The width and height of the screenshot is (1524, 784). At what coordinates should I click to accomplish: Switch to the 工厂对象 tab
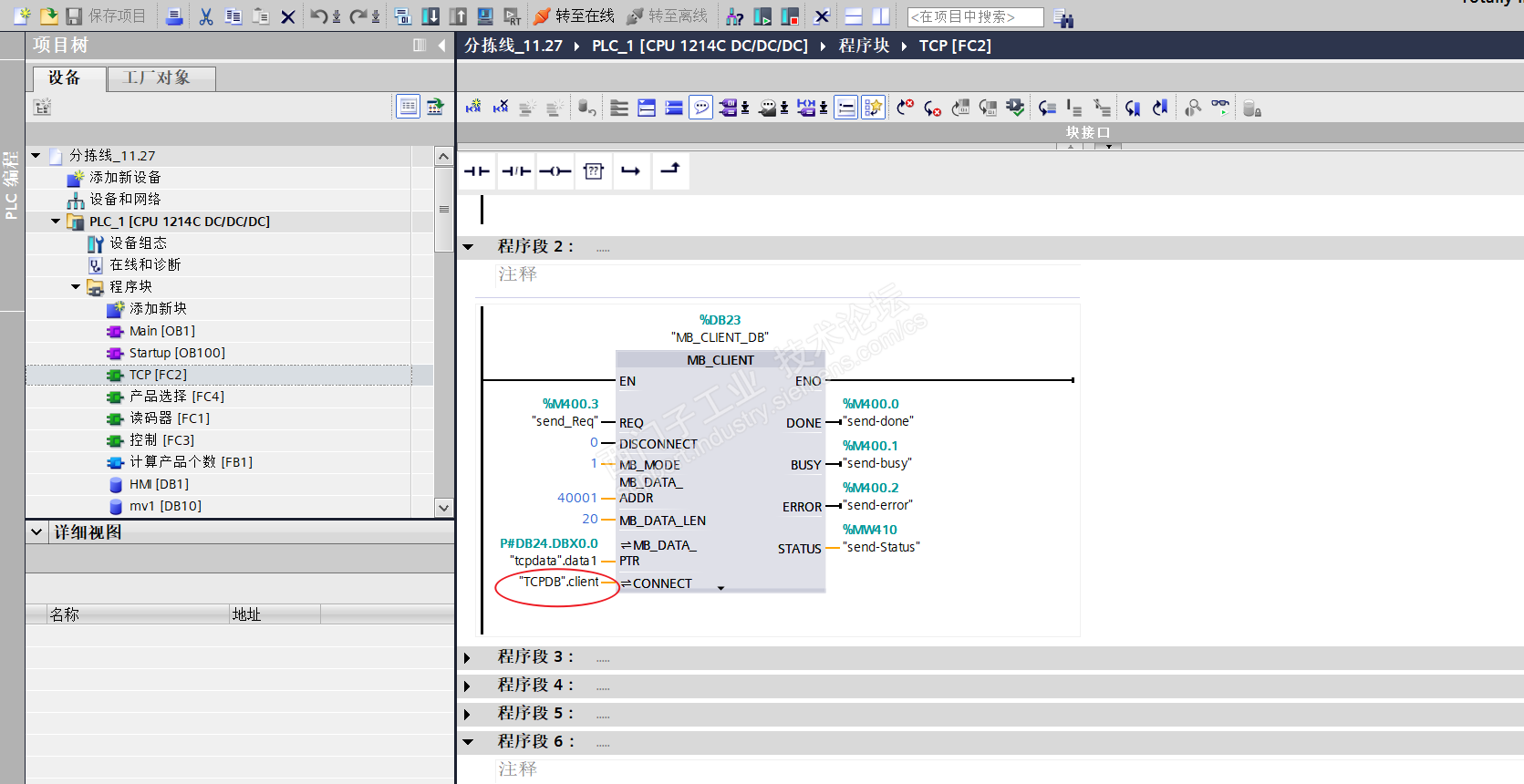tap(157, 78)
